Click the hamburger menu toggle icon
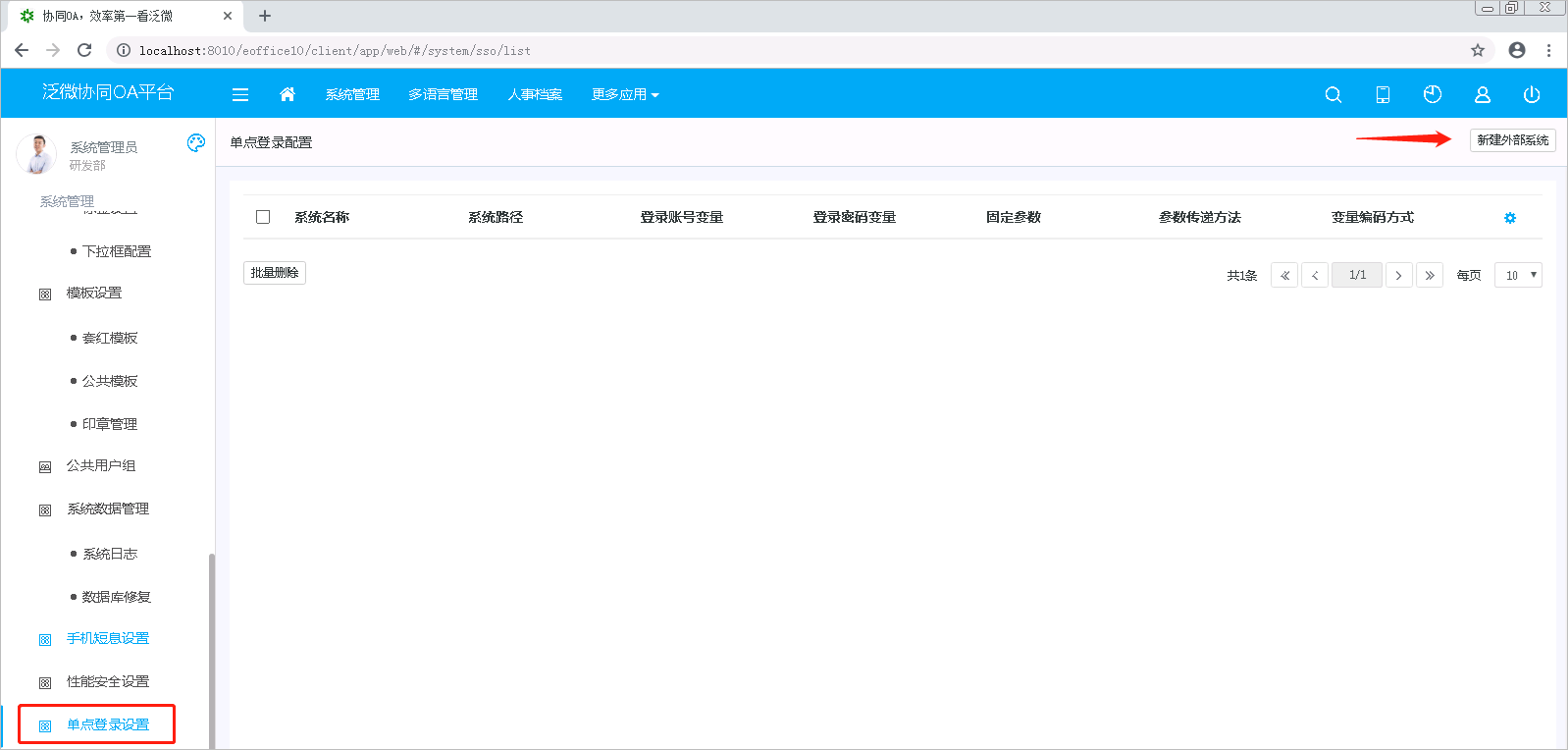The image size is (1568, 750). click(x=240, y=94)
